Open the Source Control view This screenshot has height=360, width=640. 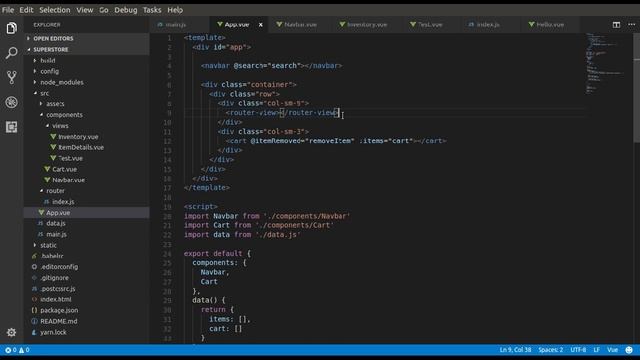11,77
